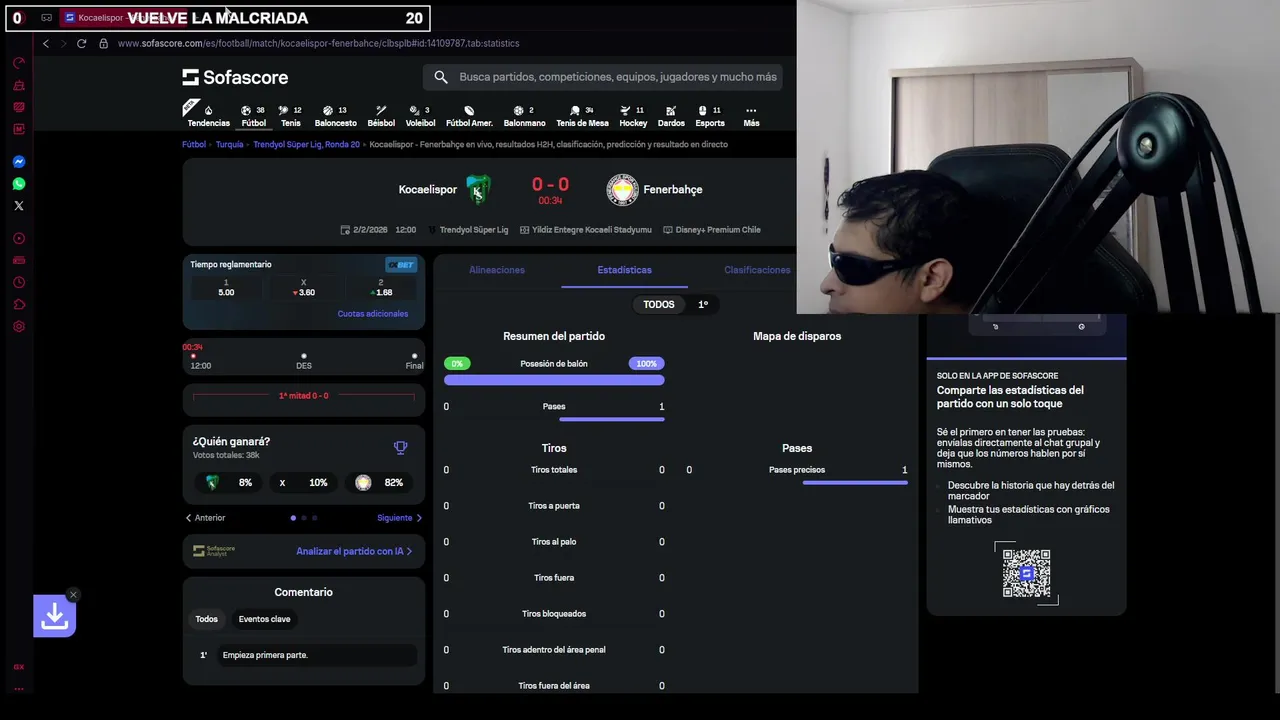1280x720 pixels.
Task: Select Fútbol in the sports menu
Action: click(254, 116)
